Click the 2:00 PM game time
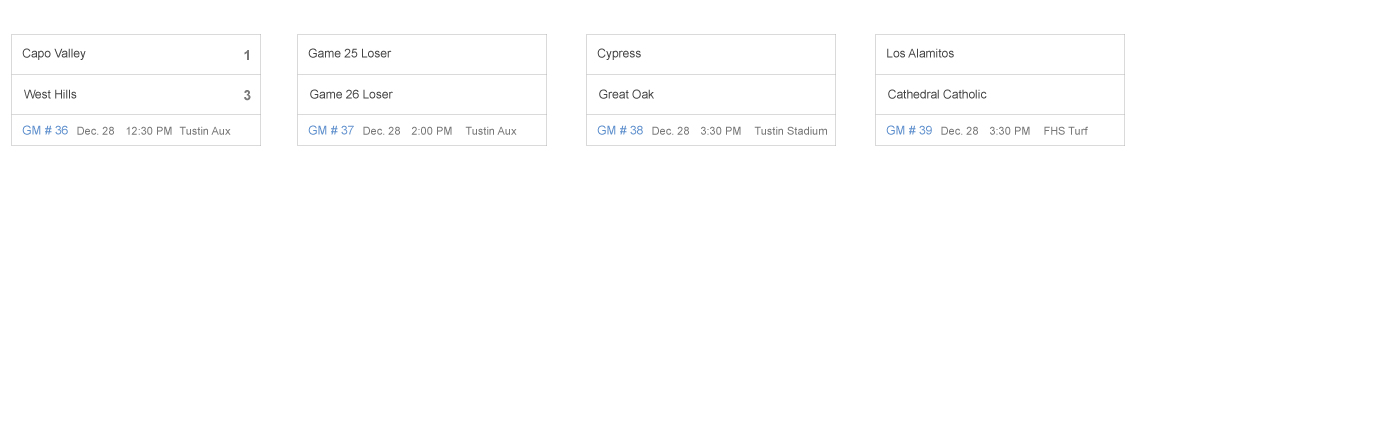 pyautogui.click(x=431, y=131)
